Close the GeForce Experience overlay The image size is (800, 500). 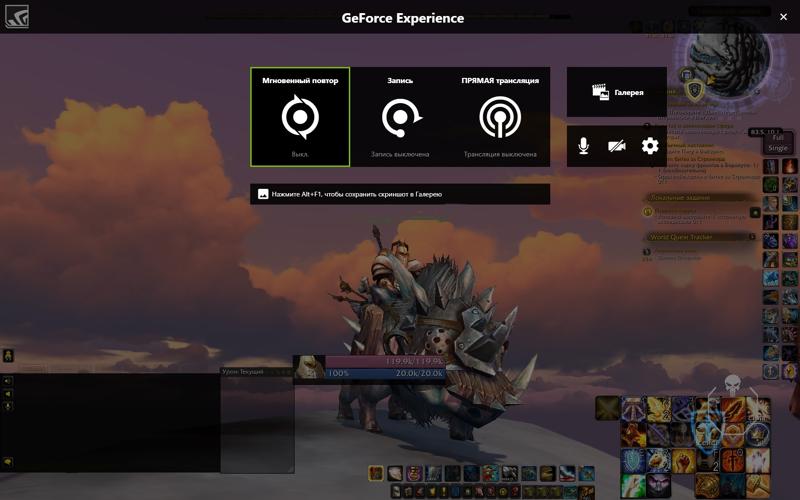pos(783,17)
